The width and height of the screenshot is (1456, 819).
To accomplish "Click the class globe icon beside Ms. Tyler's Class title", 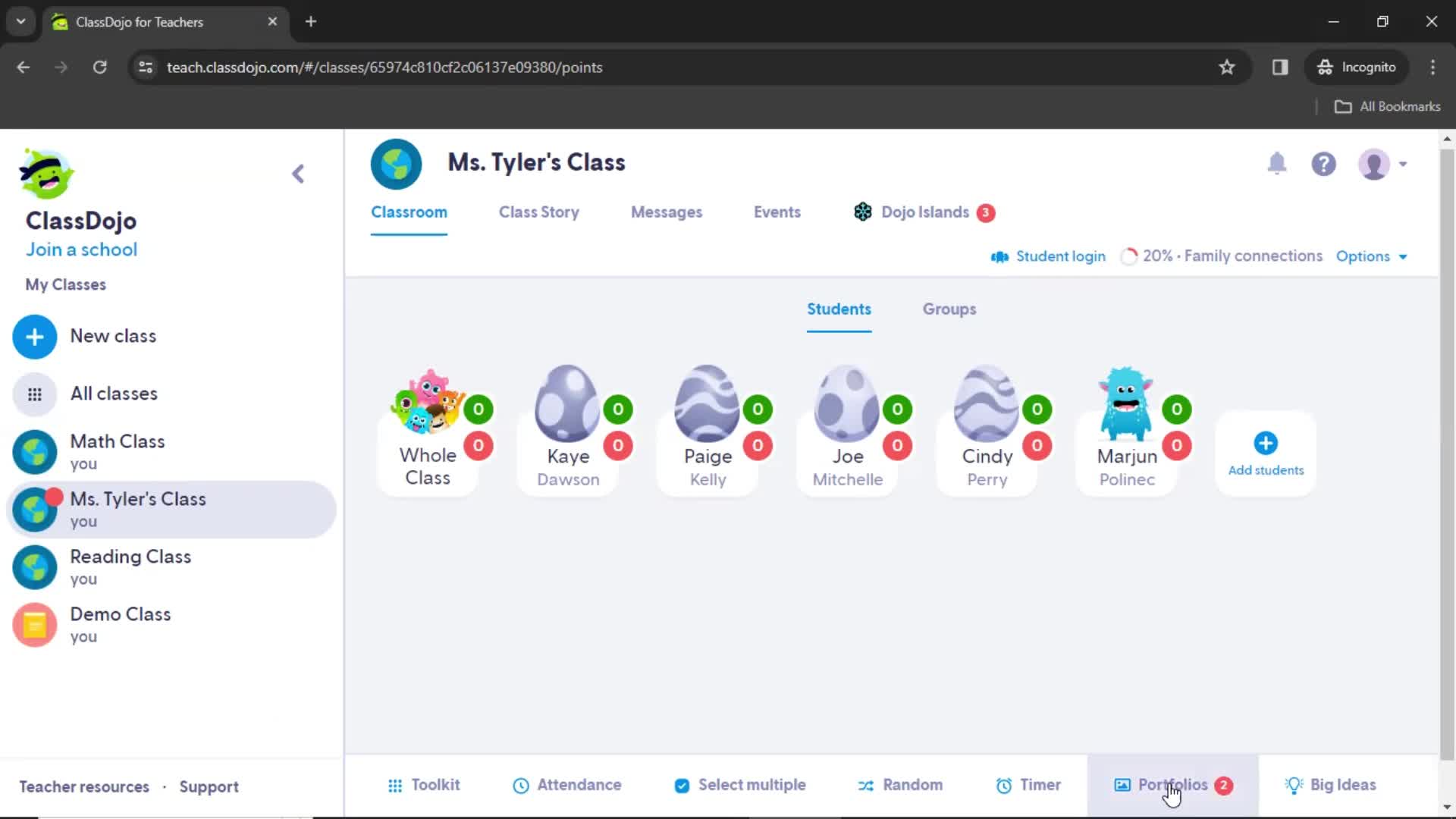I will click(396, 164).
